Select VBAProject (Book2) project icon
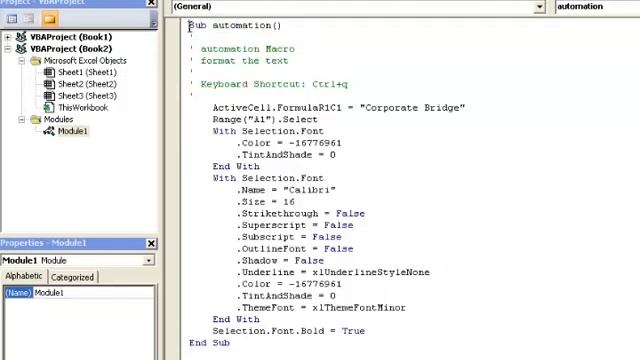The height and width of the screenshot is (360, 640). 21,49
